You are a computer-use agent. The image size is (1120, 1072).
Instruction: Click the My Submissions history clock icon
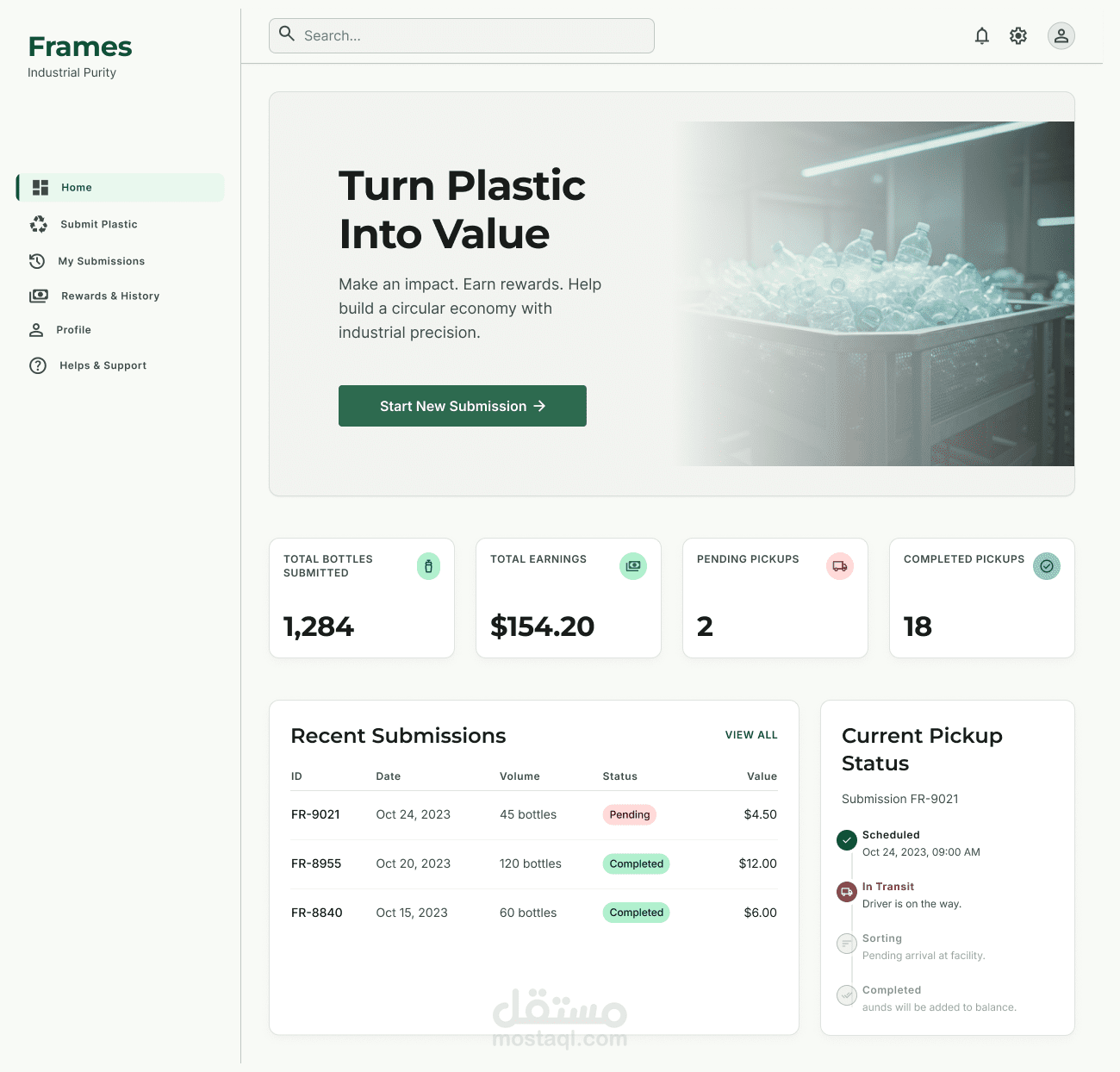pos(37,261)
